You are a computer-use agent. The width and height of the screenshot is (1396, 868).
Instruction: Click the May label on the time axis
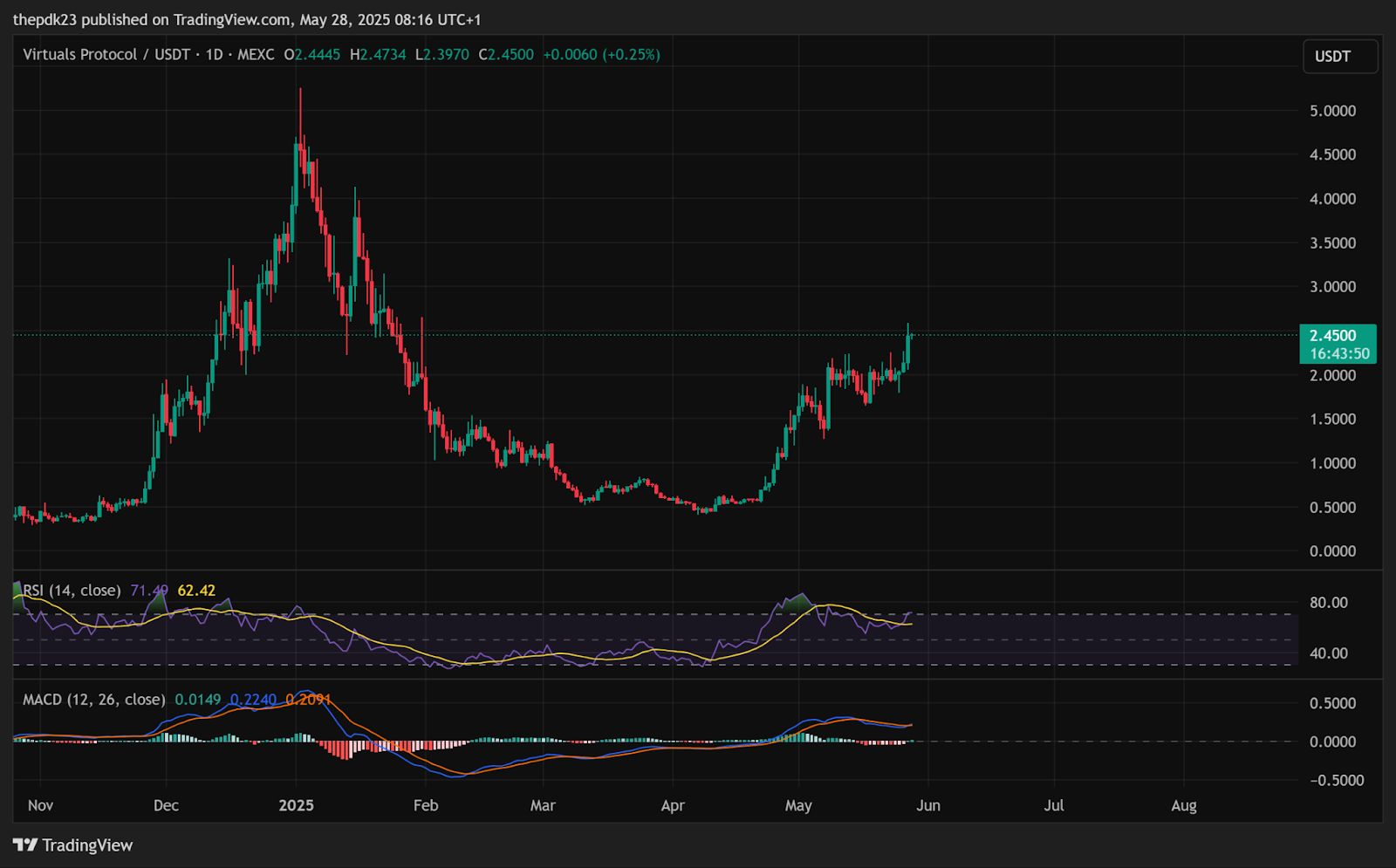(x=798, y=805)
